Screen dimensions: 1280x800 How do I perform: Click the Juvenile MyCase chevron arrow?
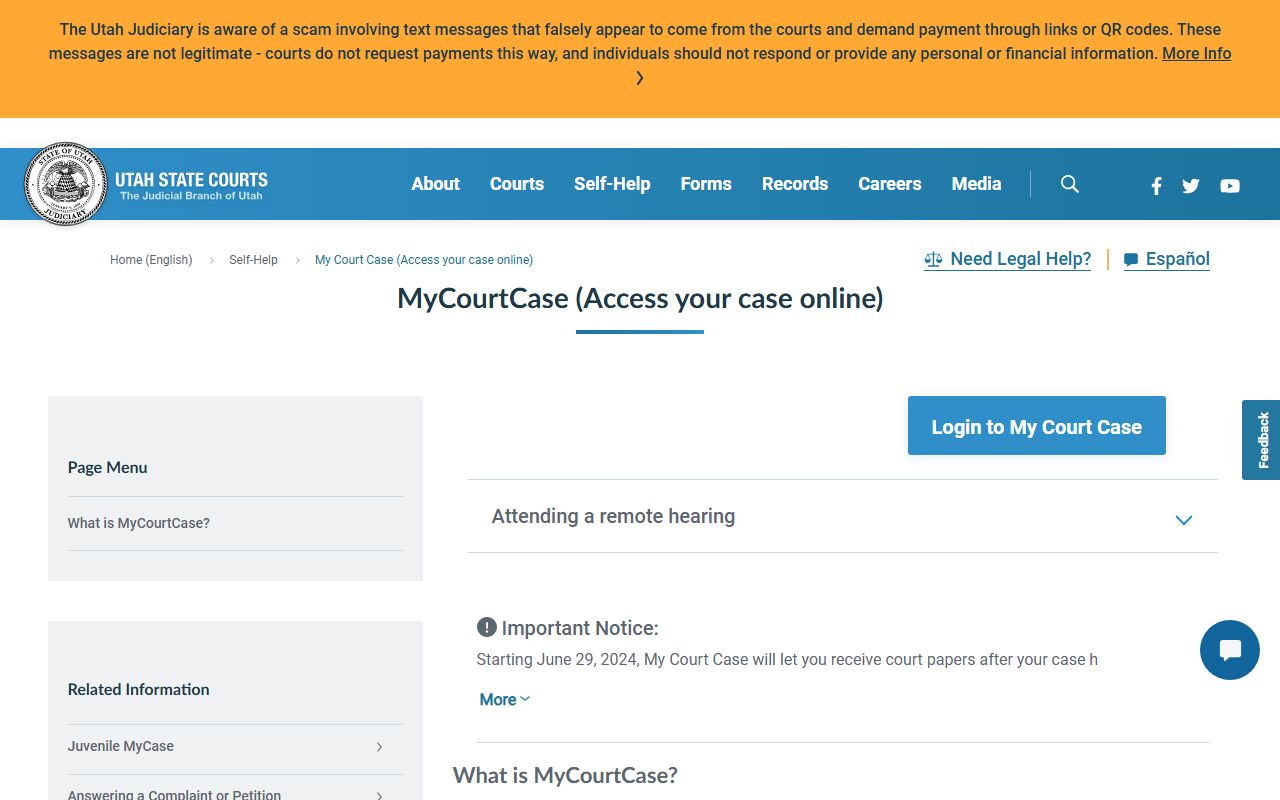(x=379, y=747)
